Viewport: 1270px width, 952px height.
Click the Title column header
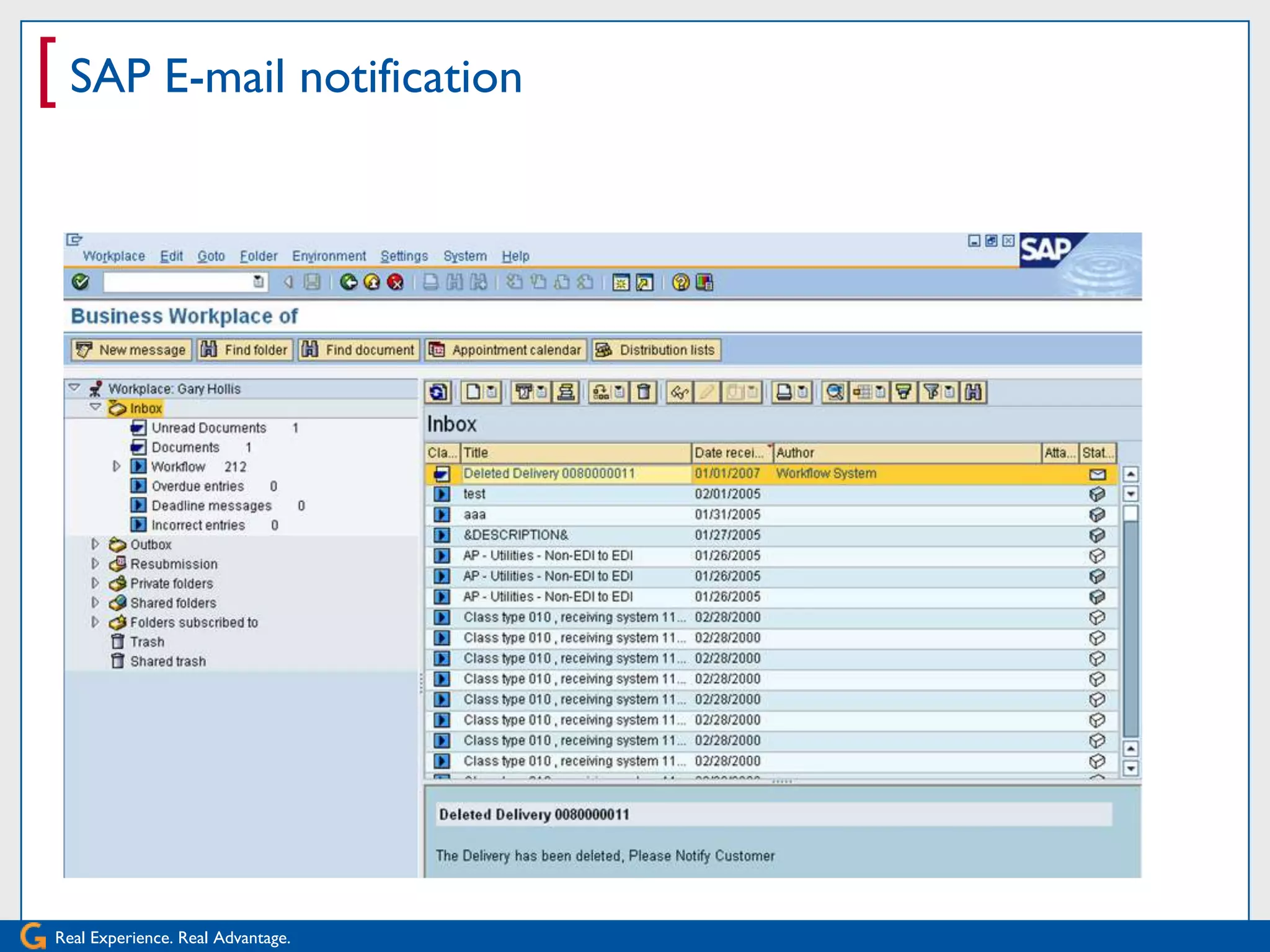click(576, 453)
